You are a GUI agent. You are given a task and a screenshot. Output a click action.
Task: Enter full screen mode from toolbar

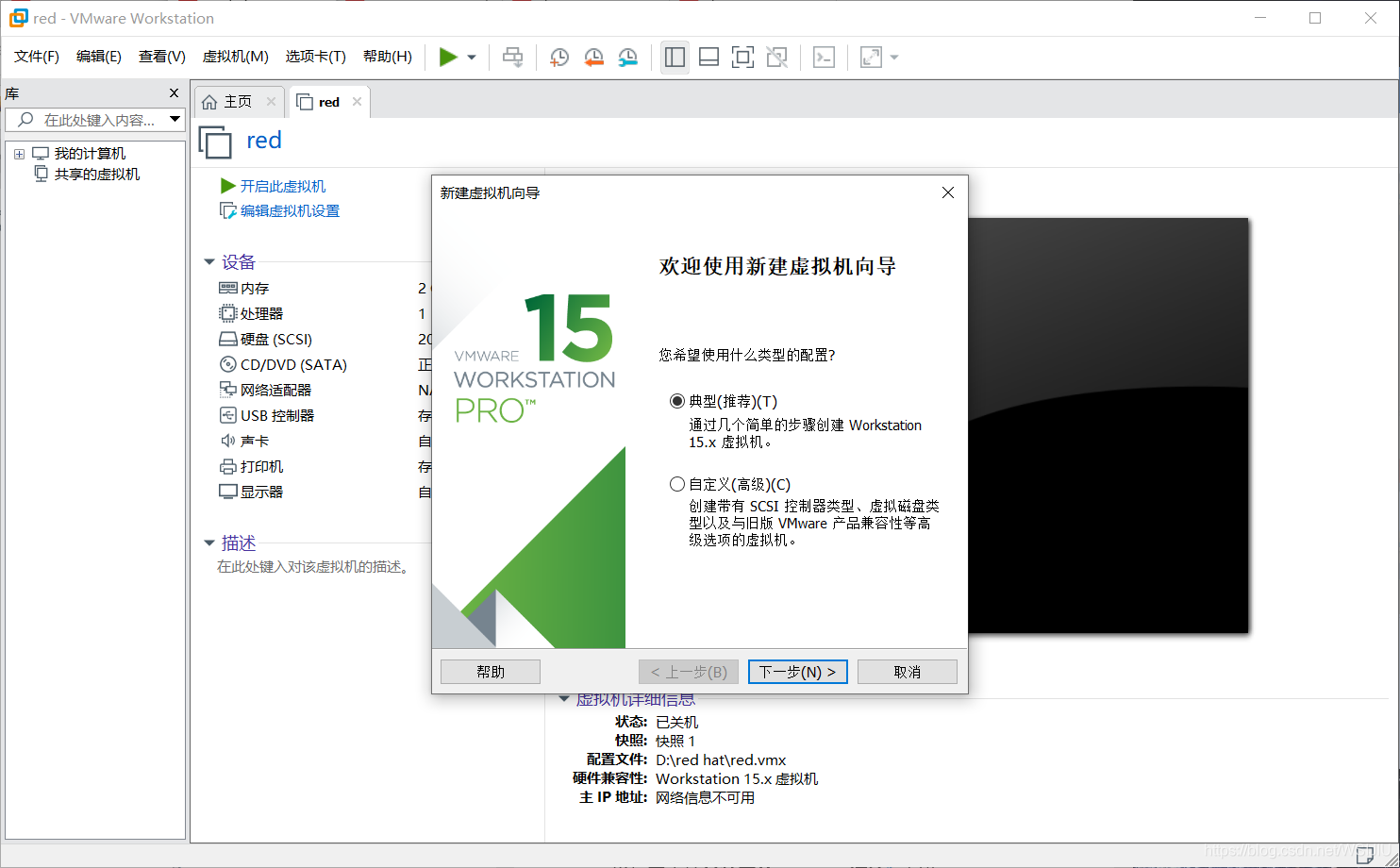(x=742, y=58)
